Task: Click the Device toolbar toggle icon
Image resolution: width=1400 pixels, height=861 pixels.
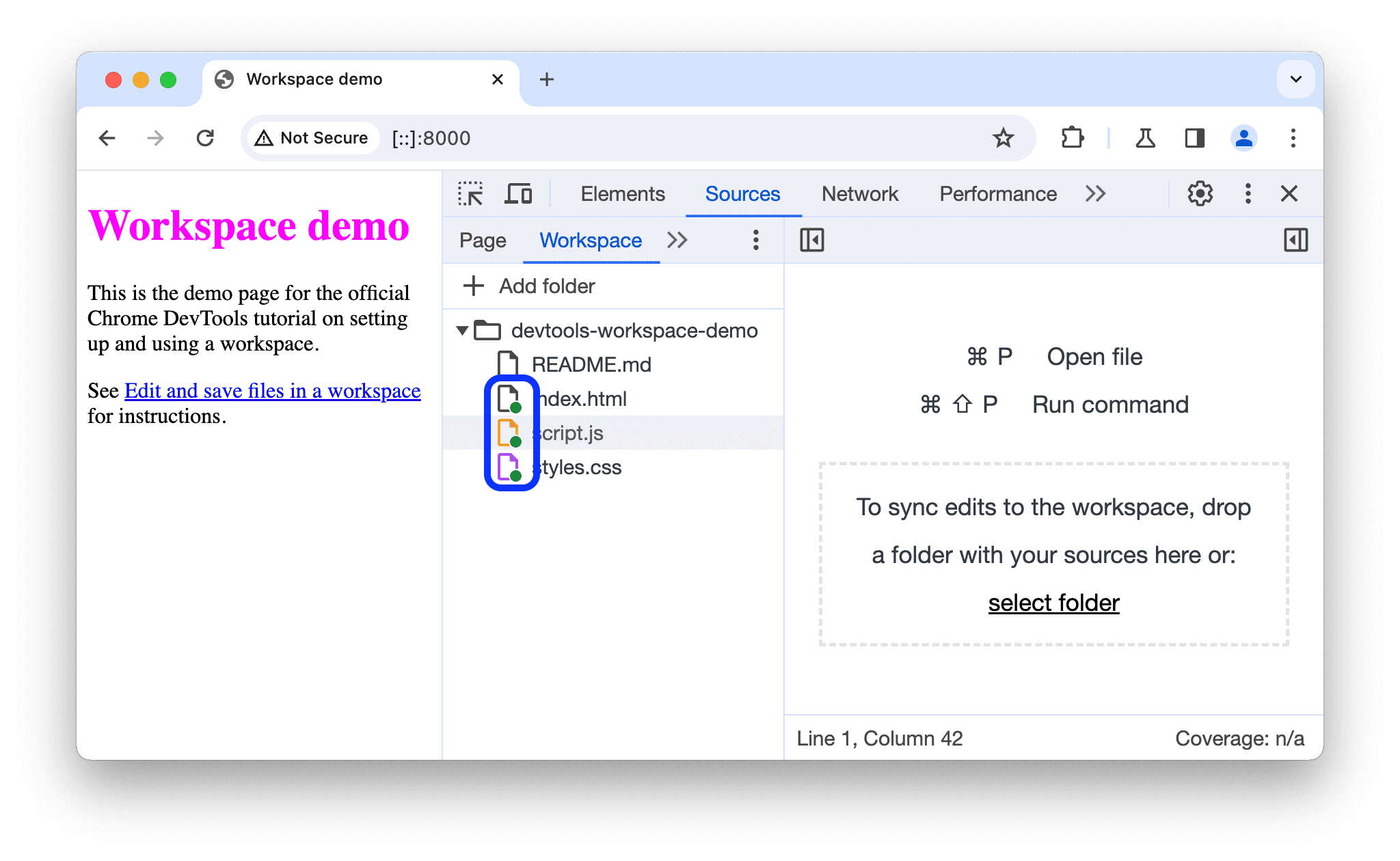Action: (519, 195)
